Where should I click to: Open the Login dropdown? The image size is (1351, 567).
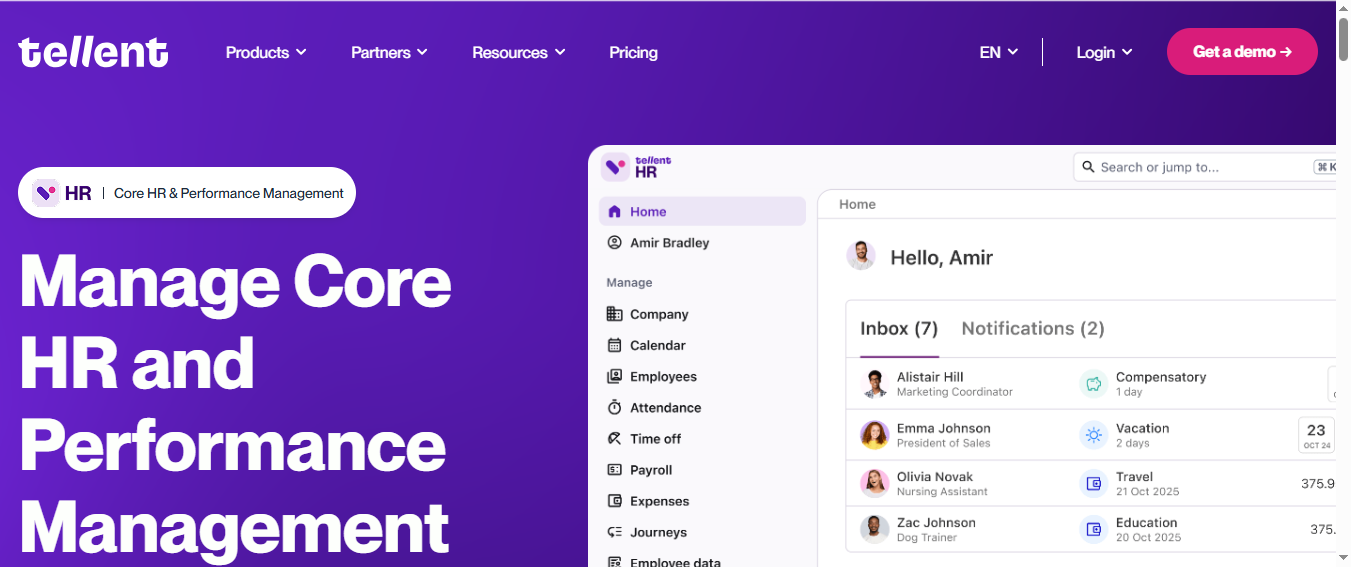(1104, 52)
